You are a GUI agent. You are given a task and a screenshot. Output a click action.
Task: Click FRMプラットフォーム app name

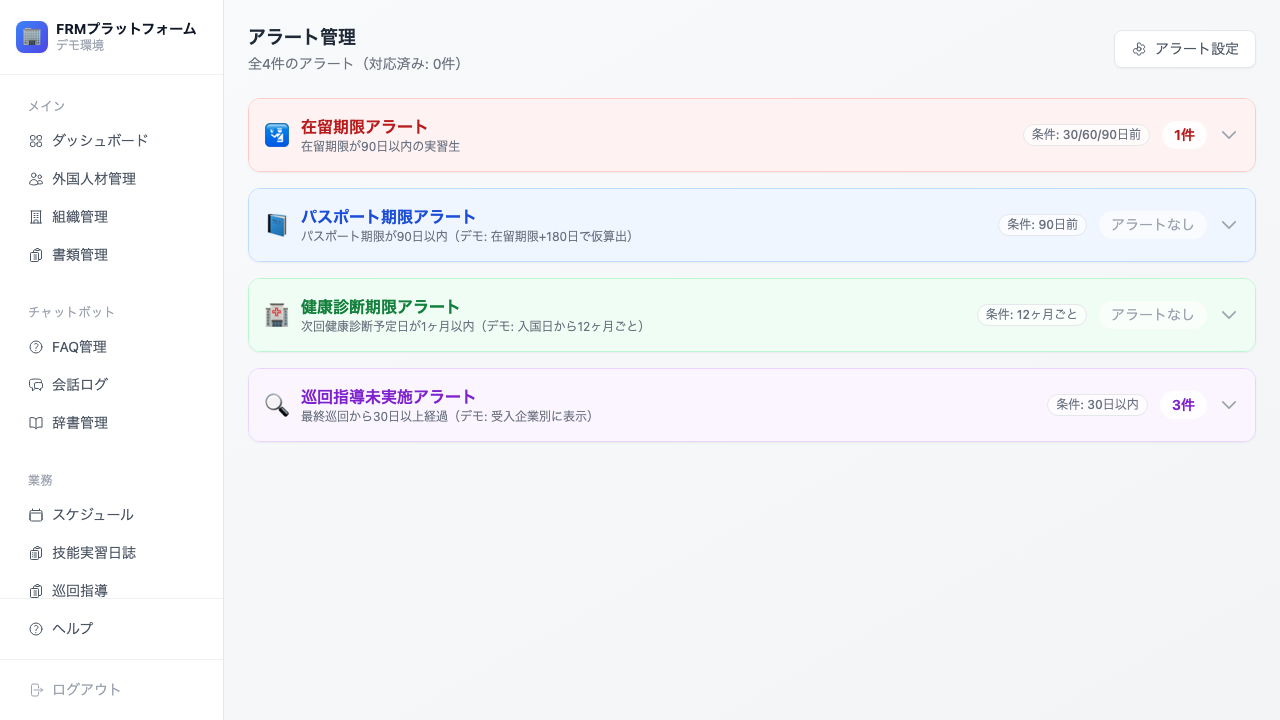click(126, 29)
